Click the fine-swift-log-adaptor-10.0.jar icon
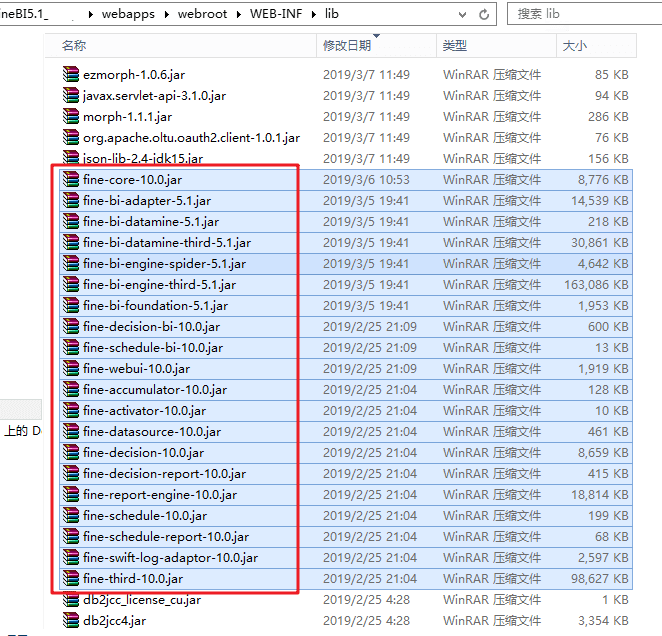 coord(71,557)
